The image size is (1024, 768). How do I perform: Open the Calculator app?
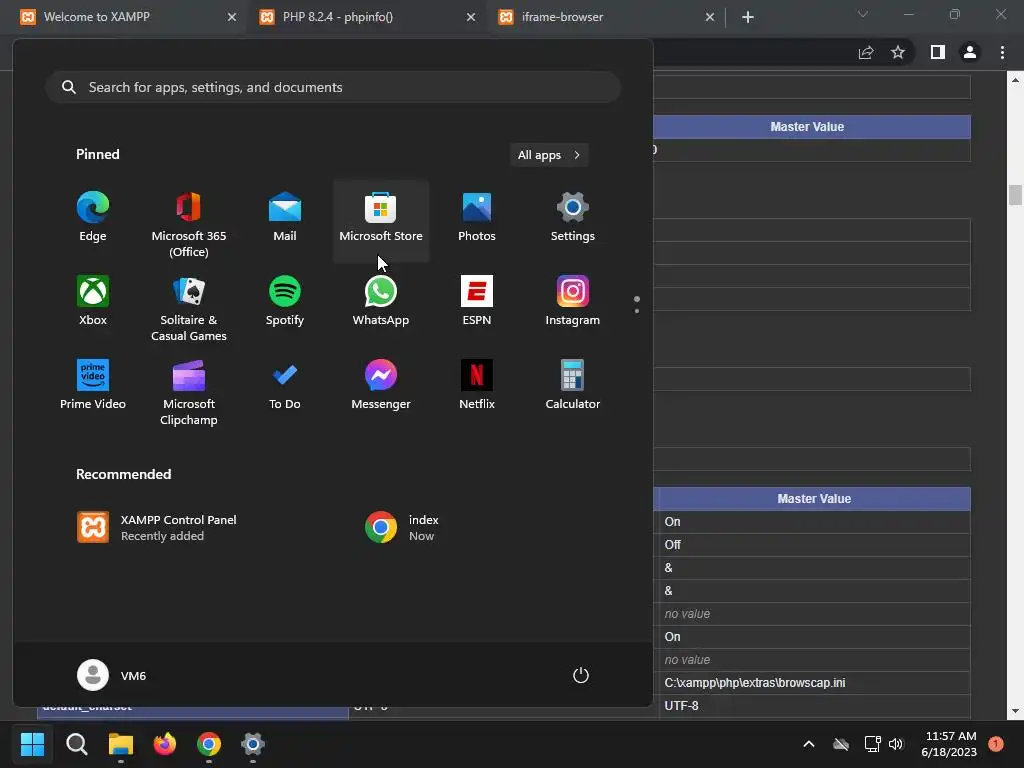573,385
